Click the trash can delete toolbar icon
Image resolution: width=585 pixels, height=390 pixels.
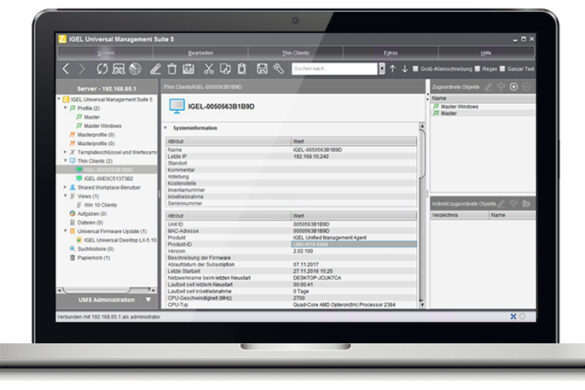(x=172, y=69)
